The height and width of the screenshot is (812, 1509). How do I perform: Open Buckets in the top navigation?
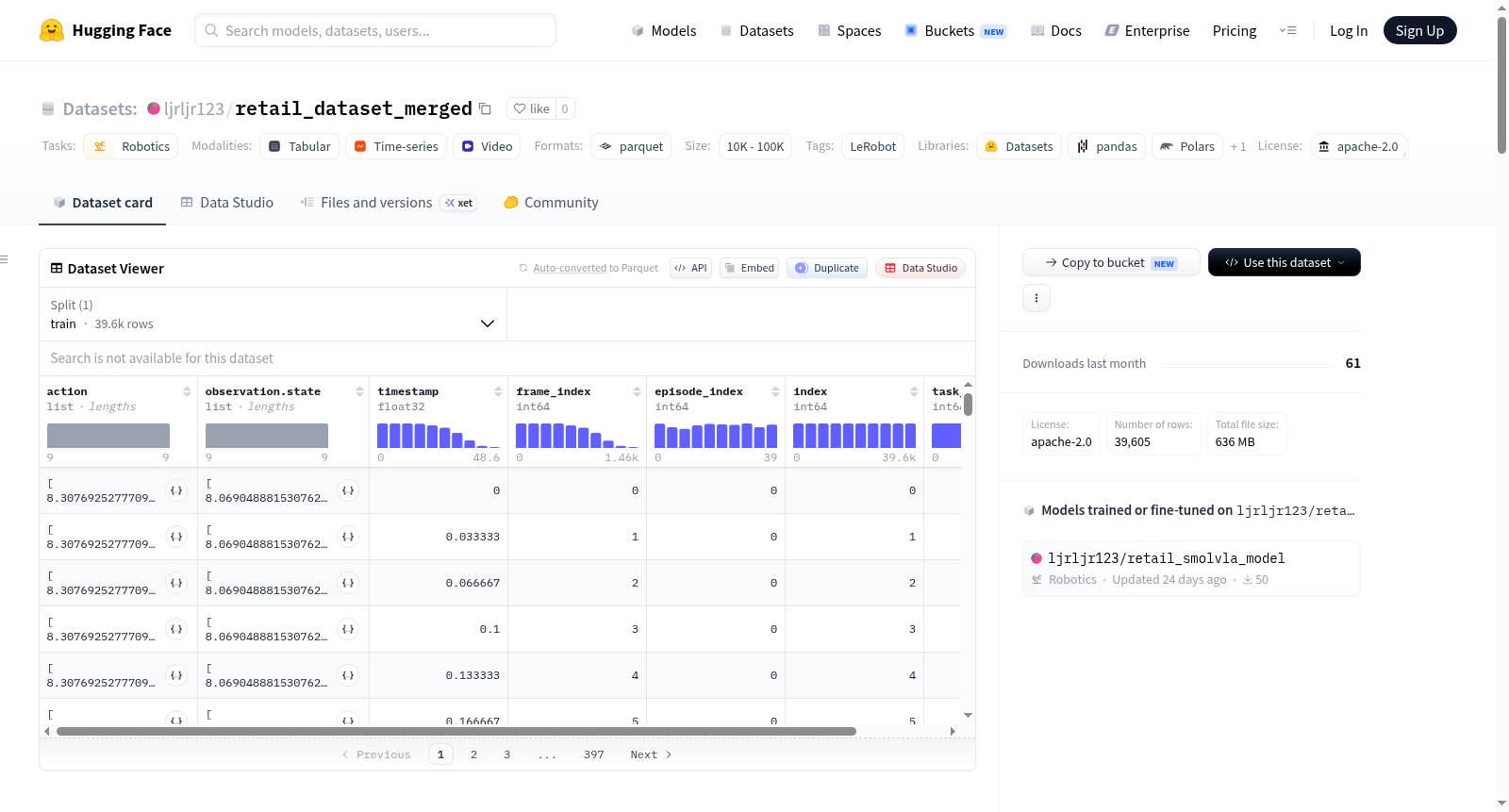955,30
